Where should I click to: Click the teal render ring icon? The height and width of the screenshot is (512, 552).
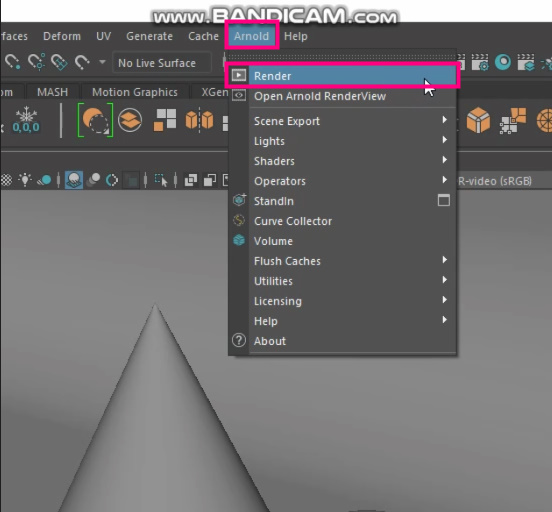pyautogui.click(x=503, y=62)
